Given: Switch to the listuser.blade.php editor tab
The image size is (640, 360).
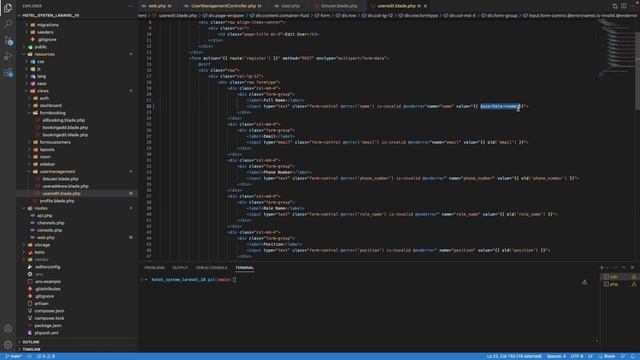Looking at the screenshot, I should pos(339,6).
